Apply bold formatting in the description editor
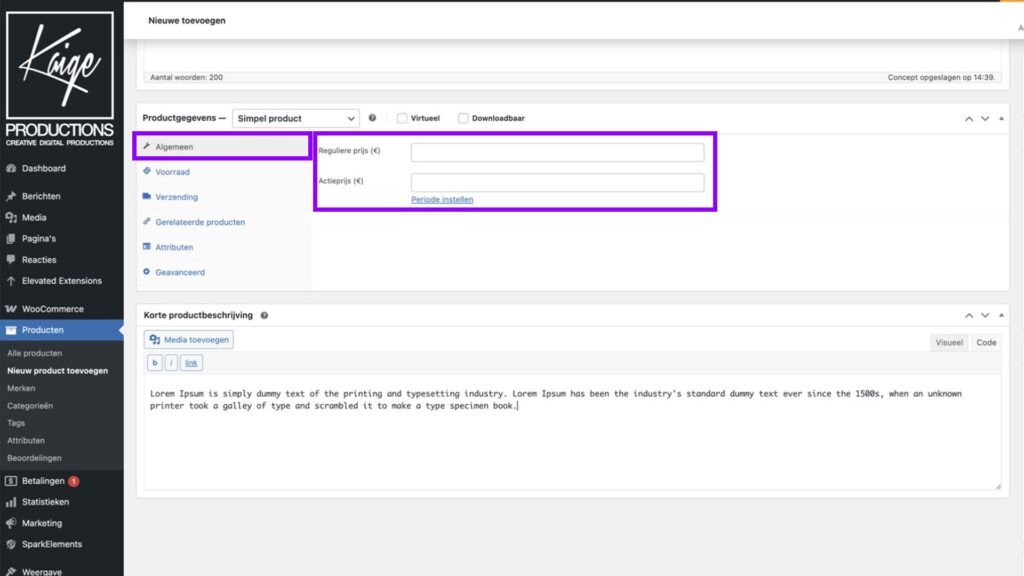This screenshot has height=576, width=1024. [x=154, y=363]
